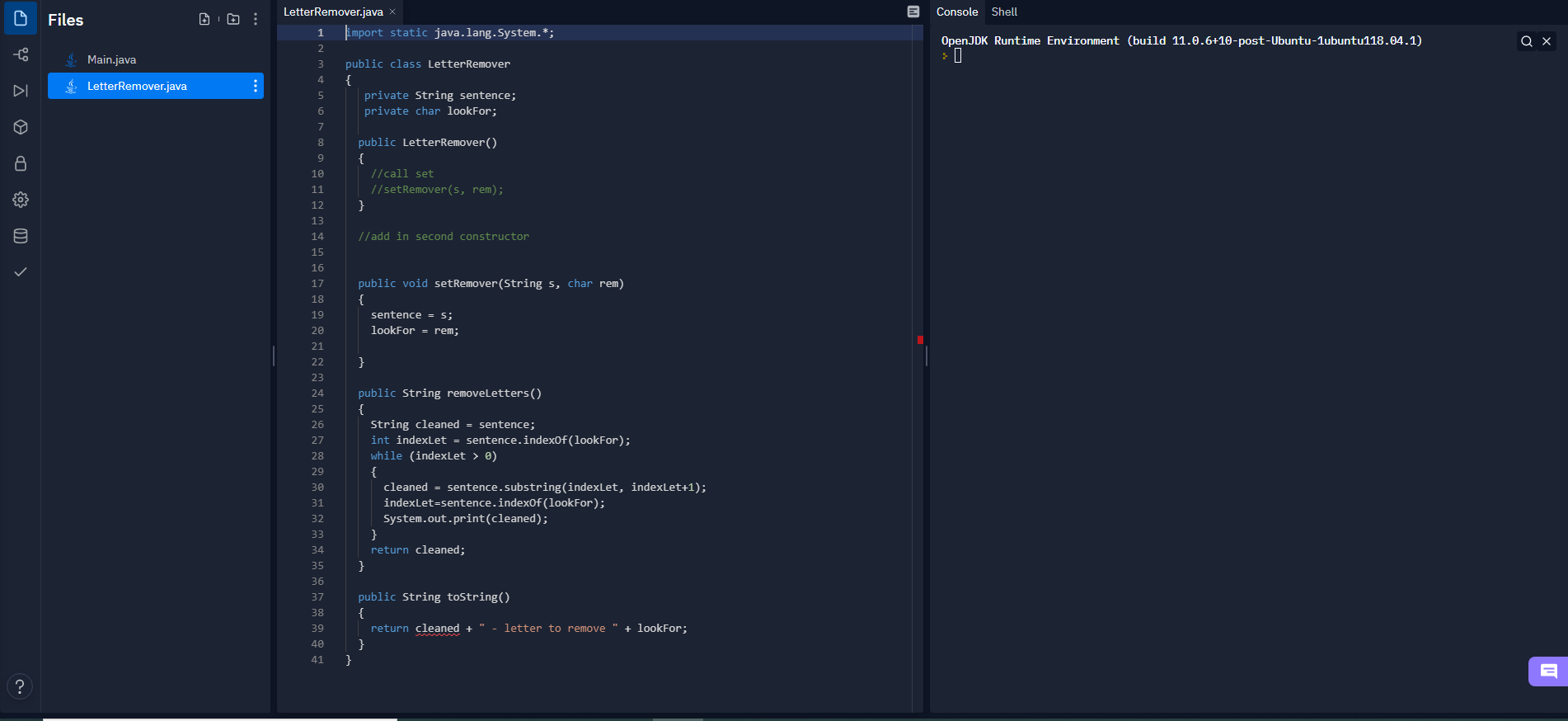Open the Files sidebar icon
This screenshot has width=1568, height=721.
tap(21, 18)
